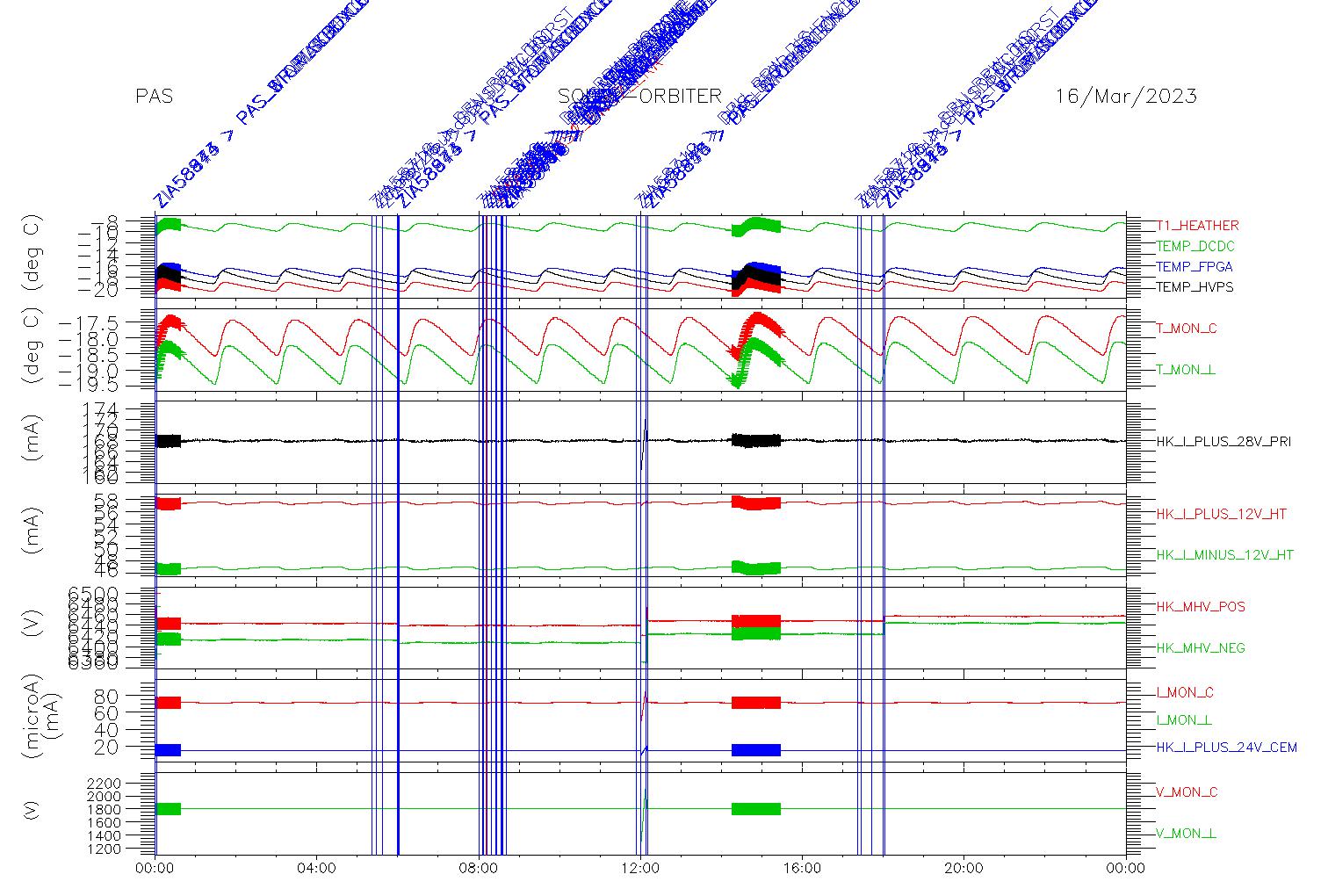Click the green V_MON block near 15:00
This screenshot has width=1328, height=896.
pyautogui.click(x=756, y=809)
